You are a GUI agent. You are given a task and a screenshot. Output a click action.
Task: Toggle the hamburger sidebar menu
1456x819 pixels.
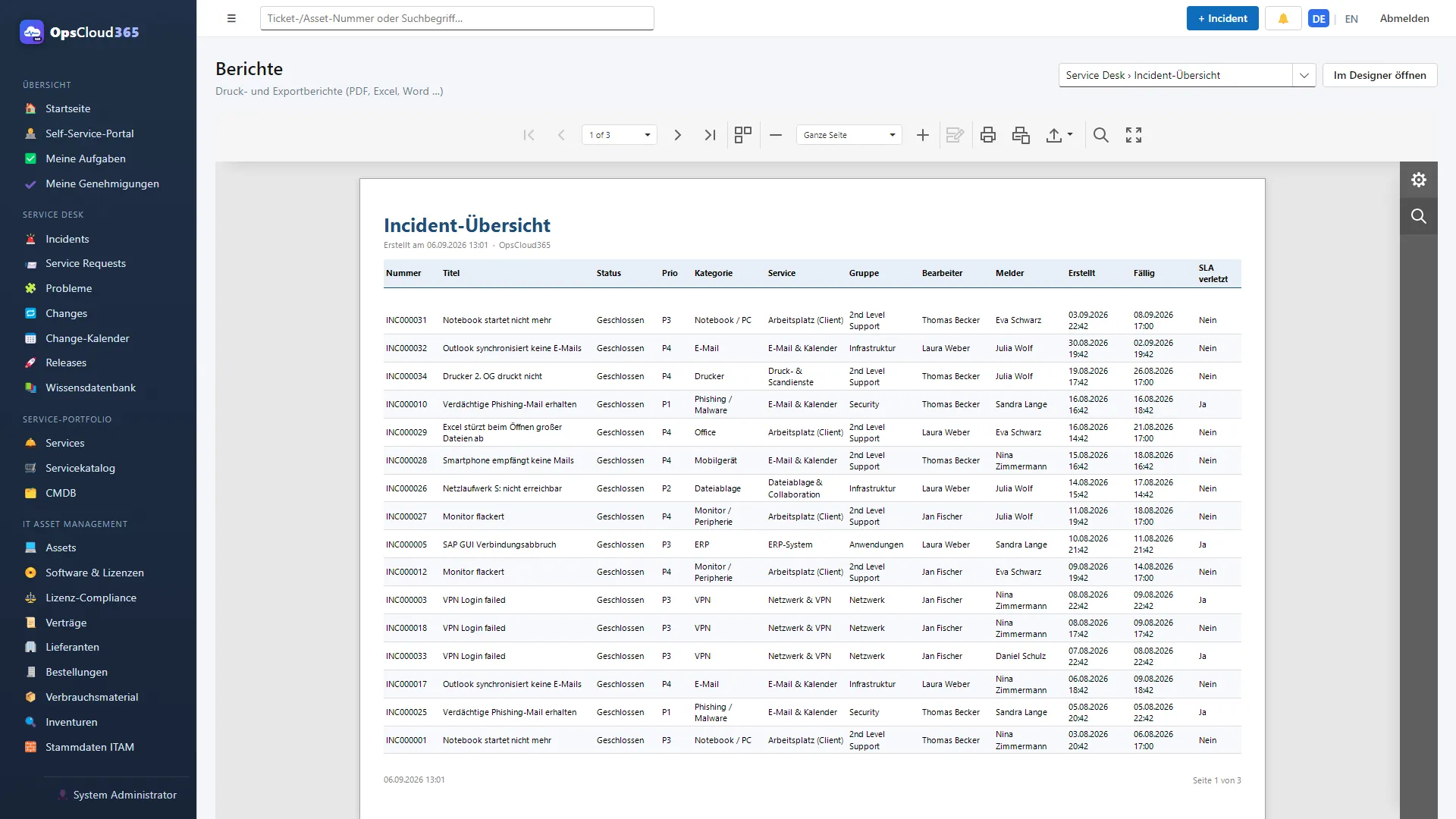(231, 18)
